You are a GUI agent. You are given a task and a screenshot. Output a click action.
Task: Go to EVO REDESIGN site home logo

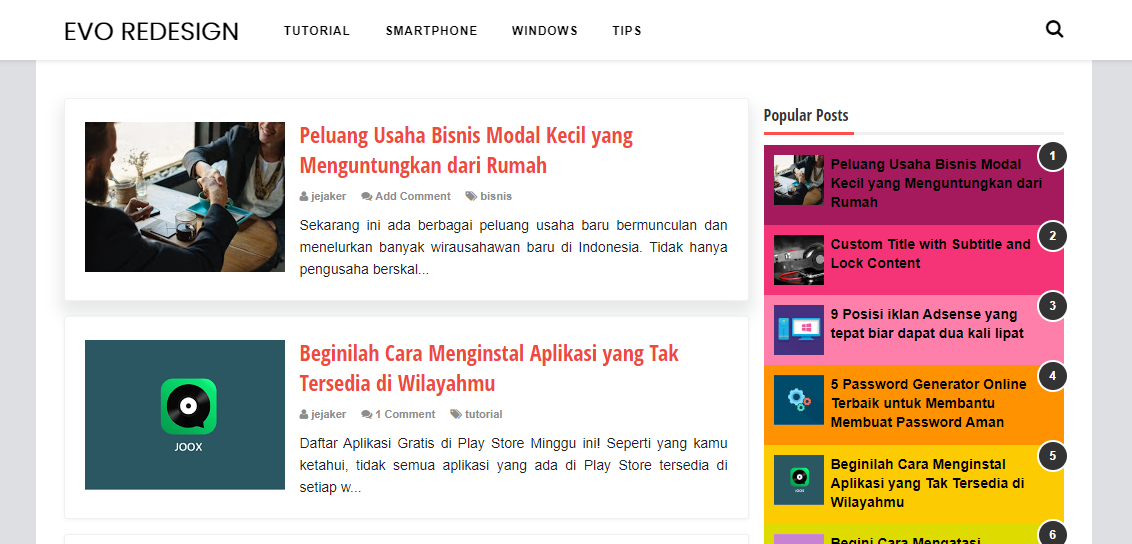tap(151, 31)
